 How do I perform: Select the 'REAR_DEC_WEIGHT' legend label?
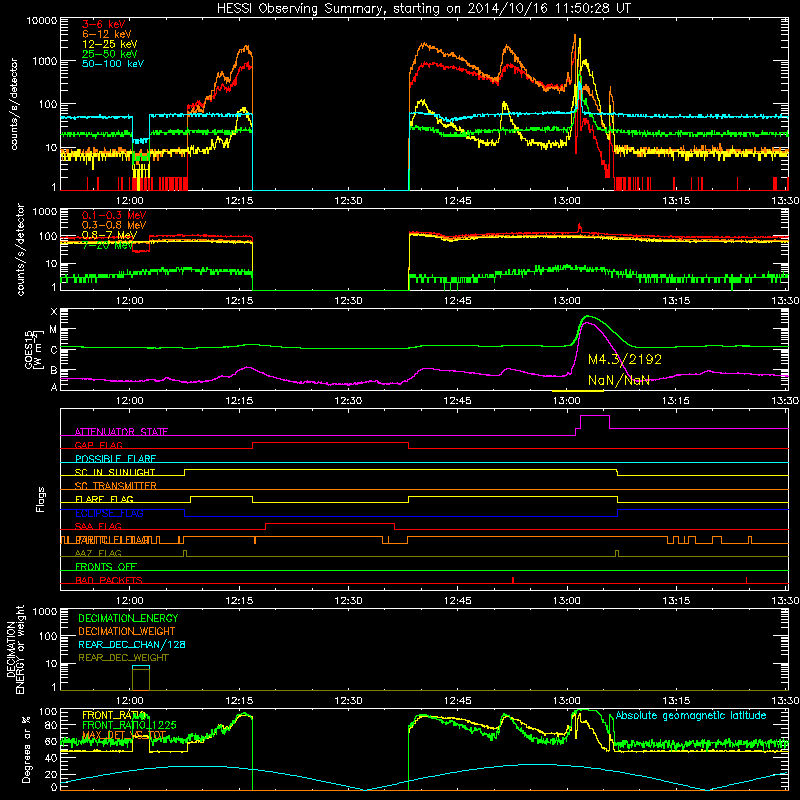[x=123, y=658]
